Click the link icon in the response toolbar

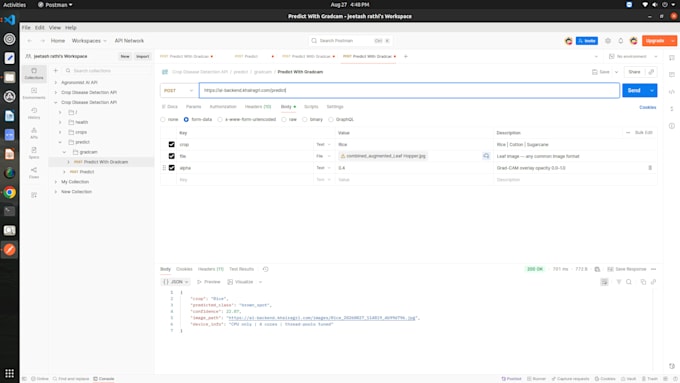(x=654, y=282)
